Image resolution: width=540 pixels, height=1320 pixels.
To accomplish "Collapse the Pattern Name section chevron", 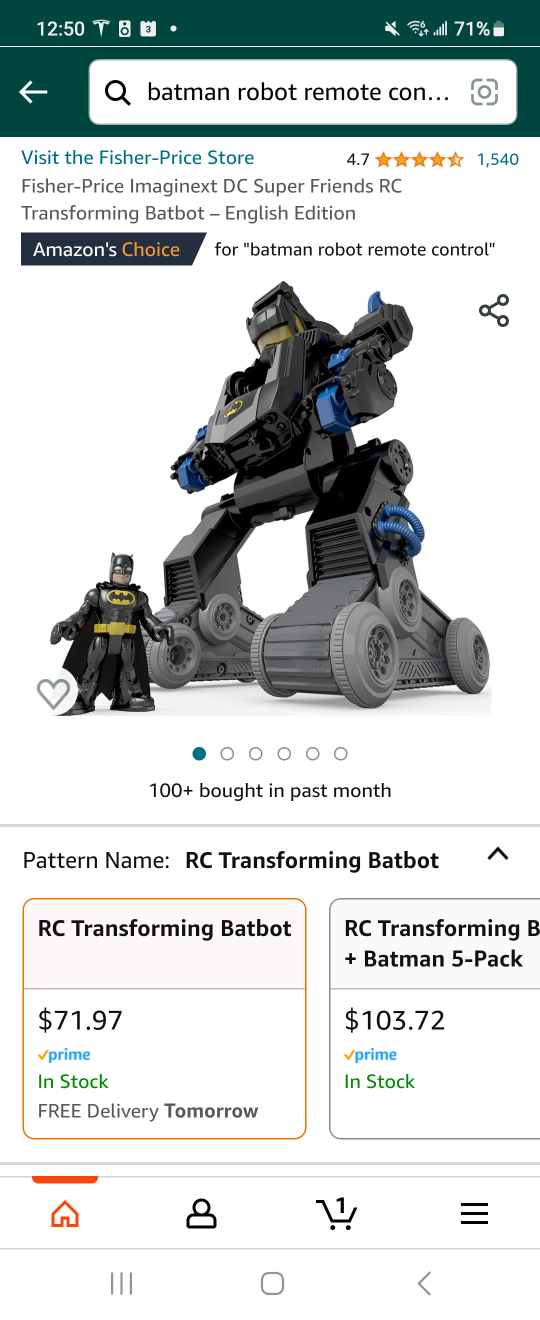I will [497, 854].
